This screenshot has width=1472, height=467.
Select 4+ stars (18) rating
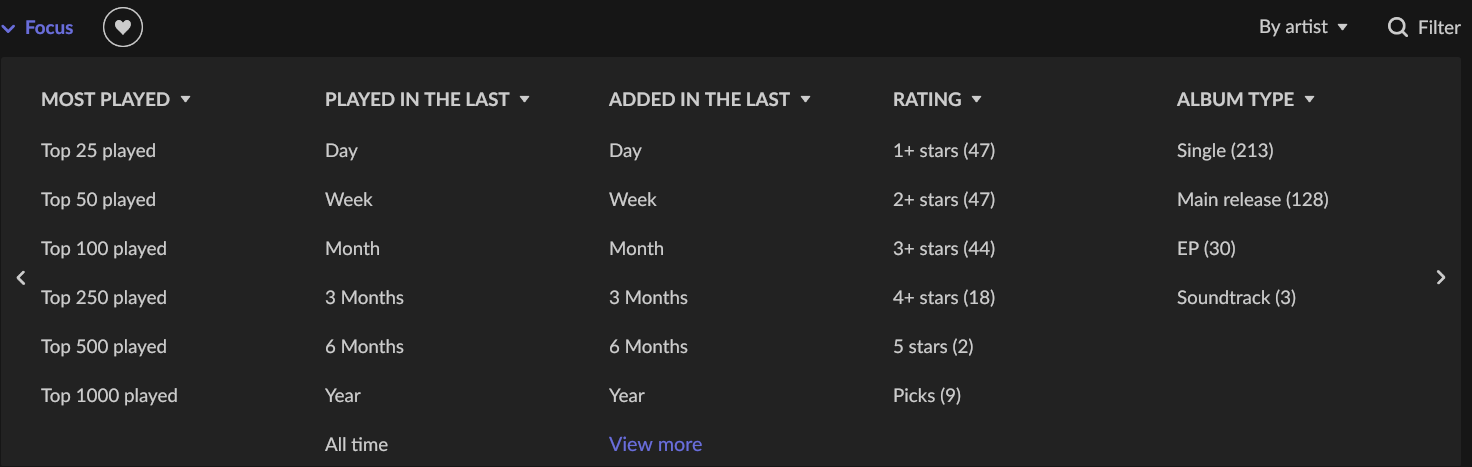[x=944, y=297]
